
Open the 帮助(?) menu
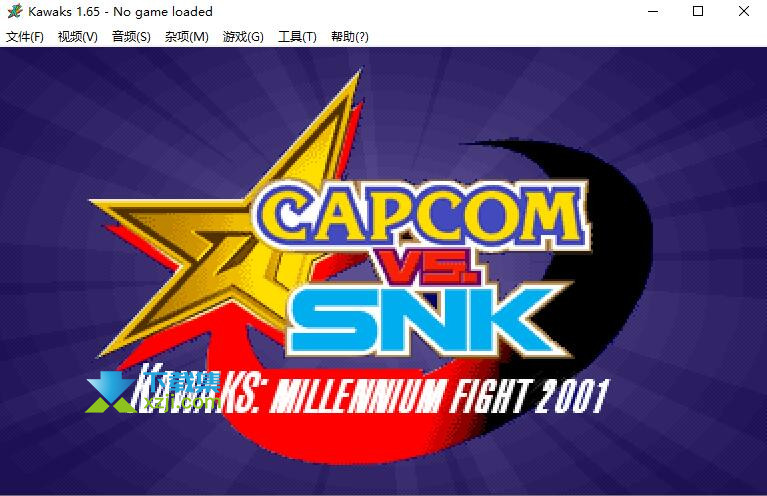click(349, 37)
